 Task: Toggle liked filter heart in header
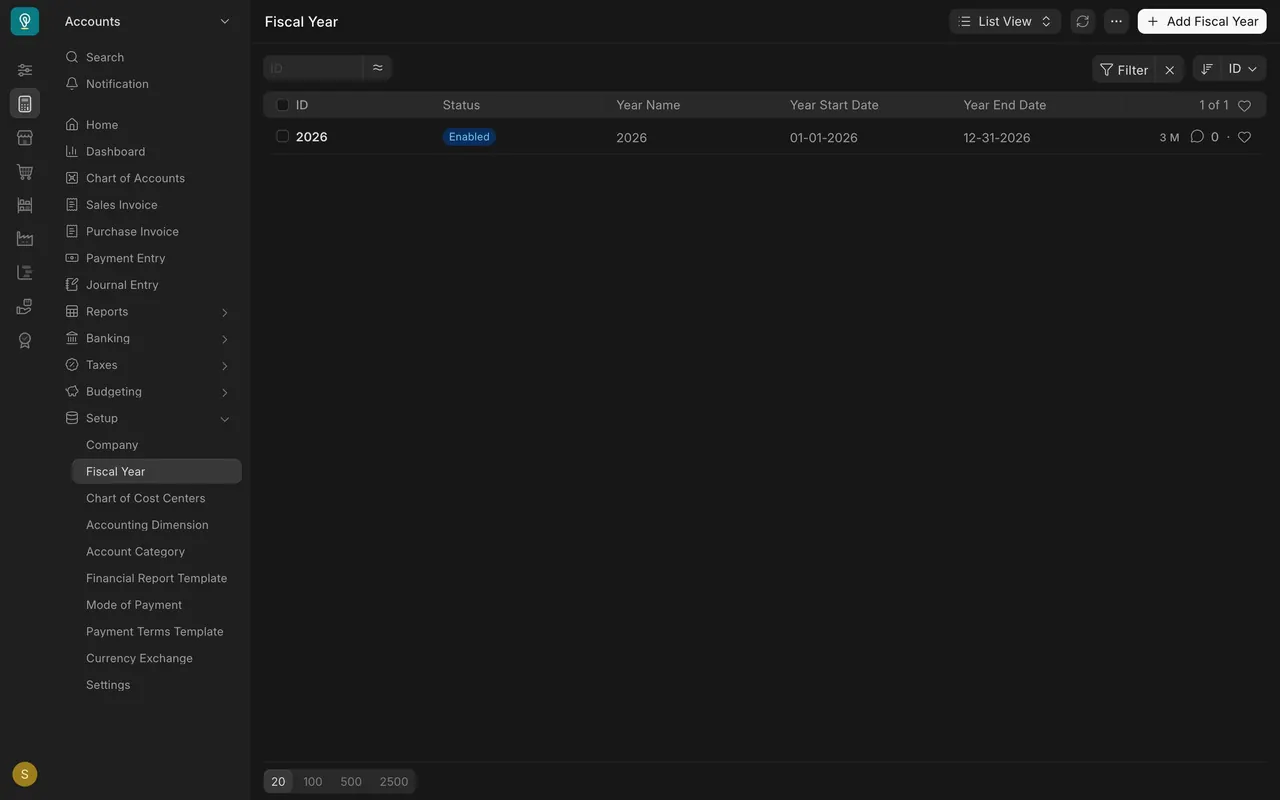pyautogui.click(x=1244, y=105)
